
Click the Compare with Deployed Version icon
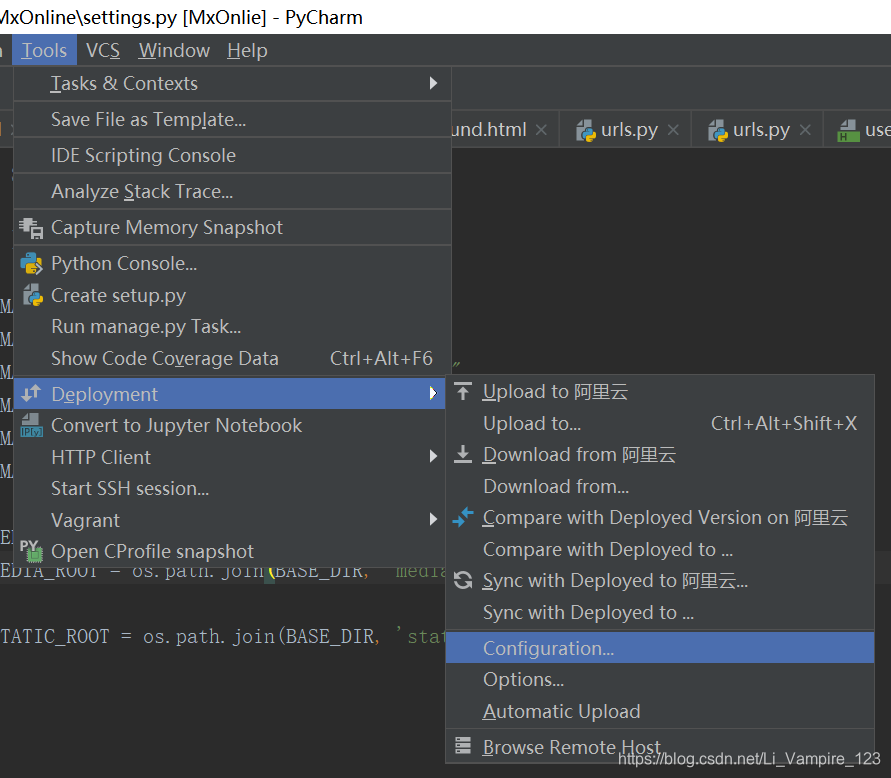[463, 517]
